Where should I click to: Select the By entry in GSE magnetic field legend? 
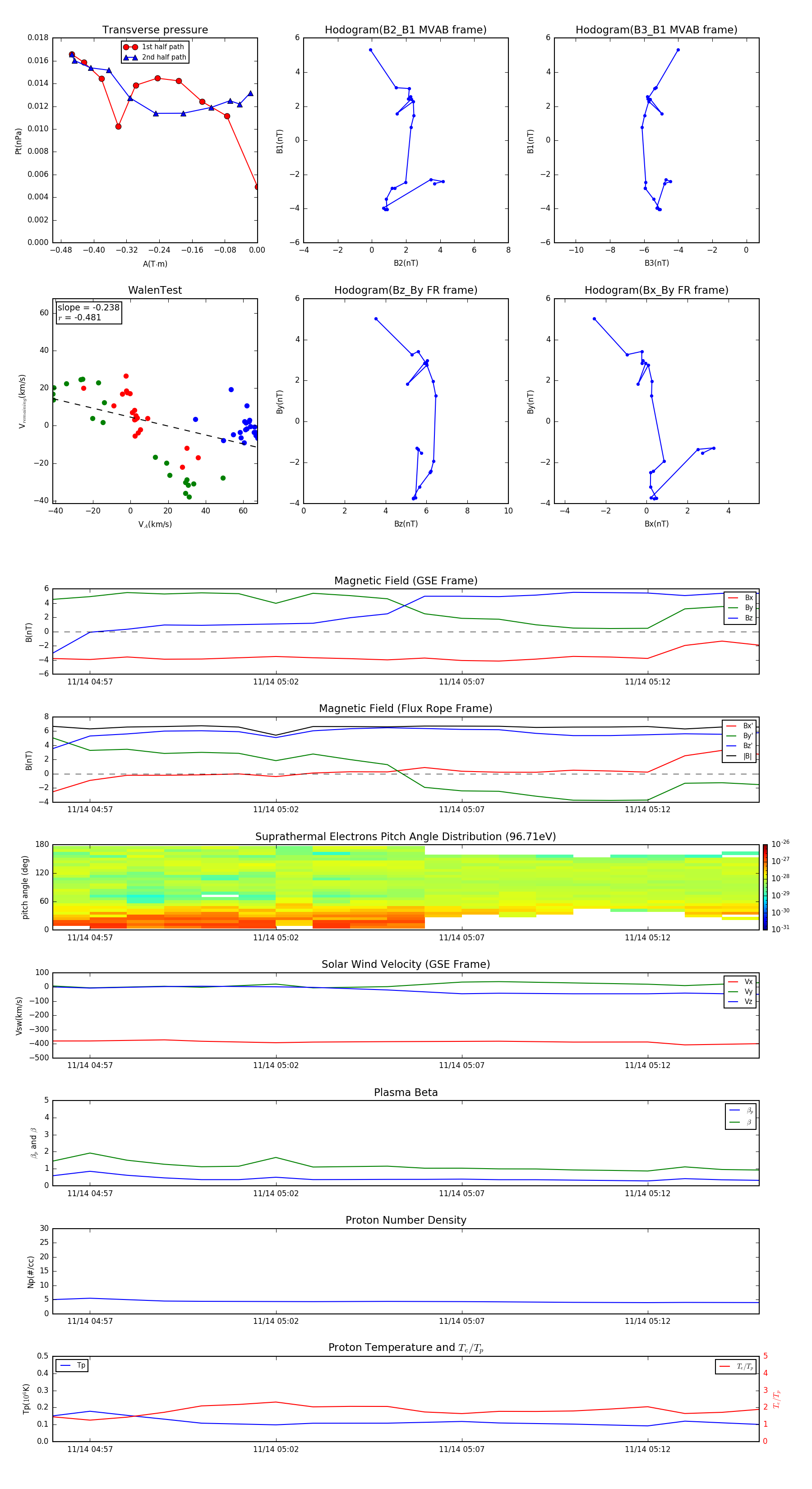[740, 607]
